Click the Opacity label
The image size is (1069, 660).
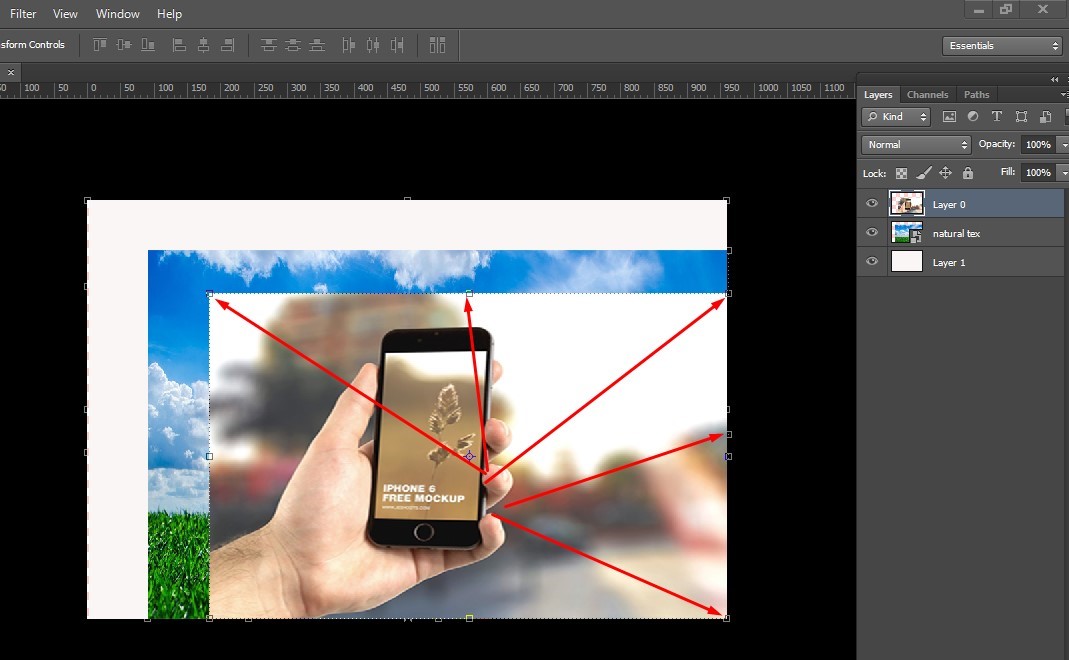tap(997, 144)
